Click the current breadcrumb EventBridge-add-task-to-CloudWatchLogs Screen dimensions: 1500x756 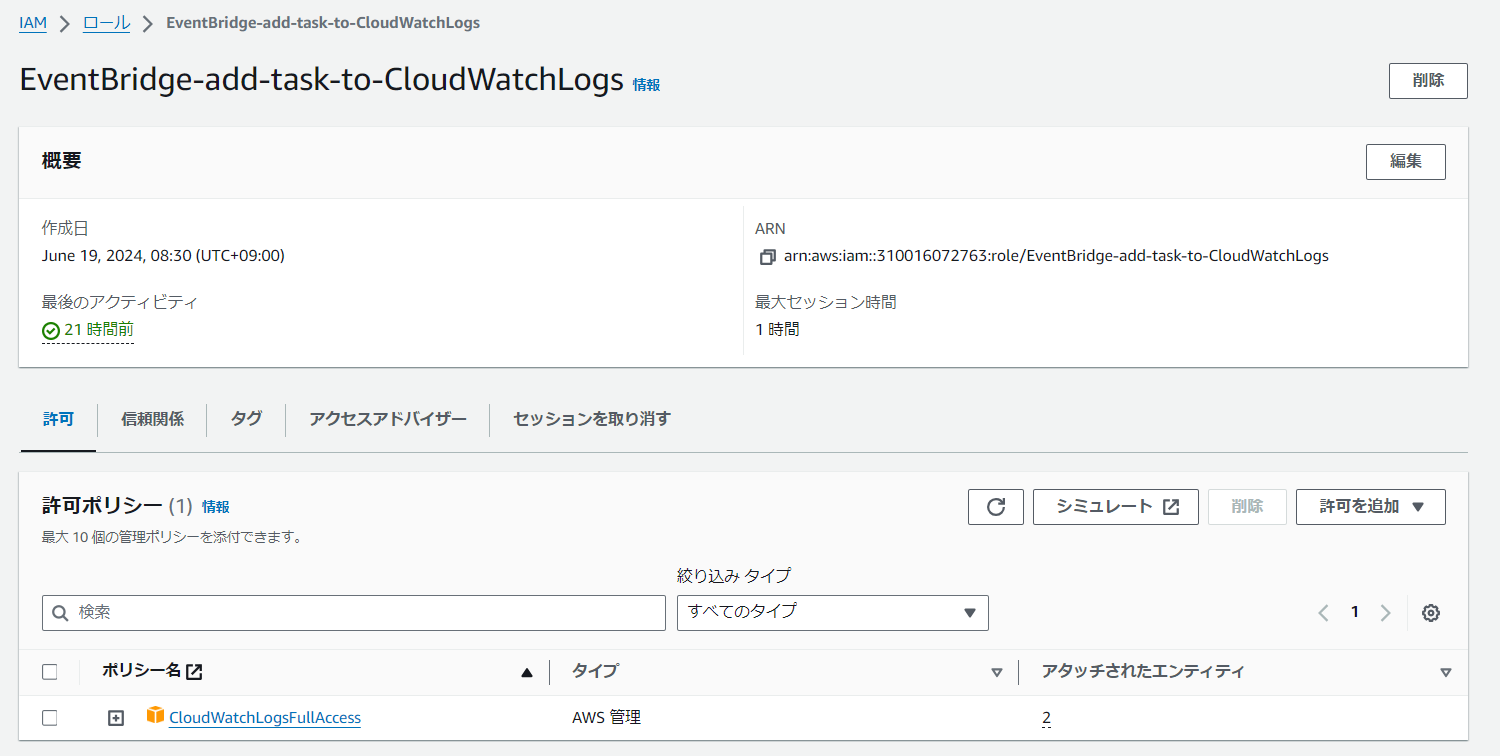coord(323,23)
